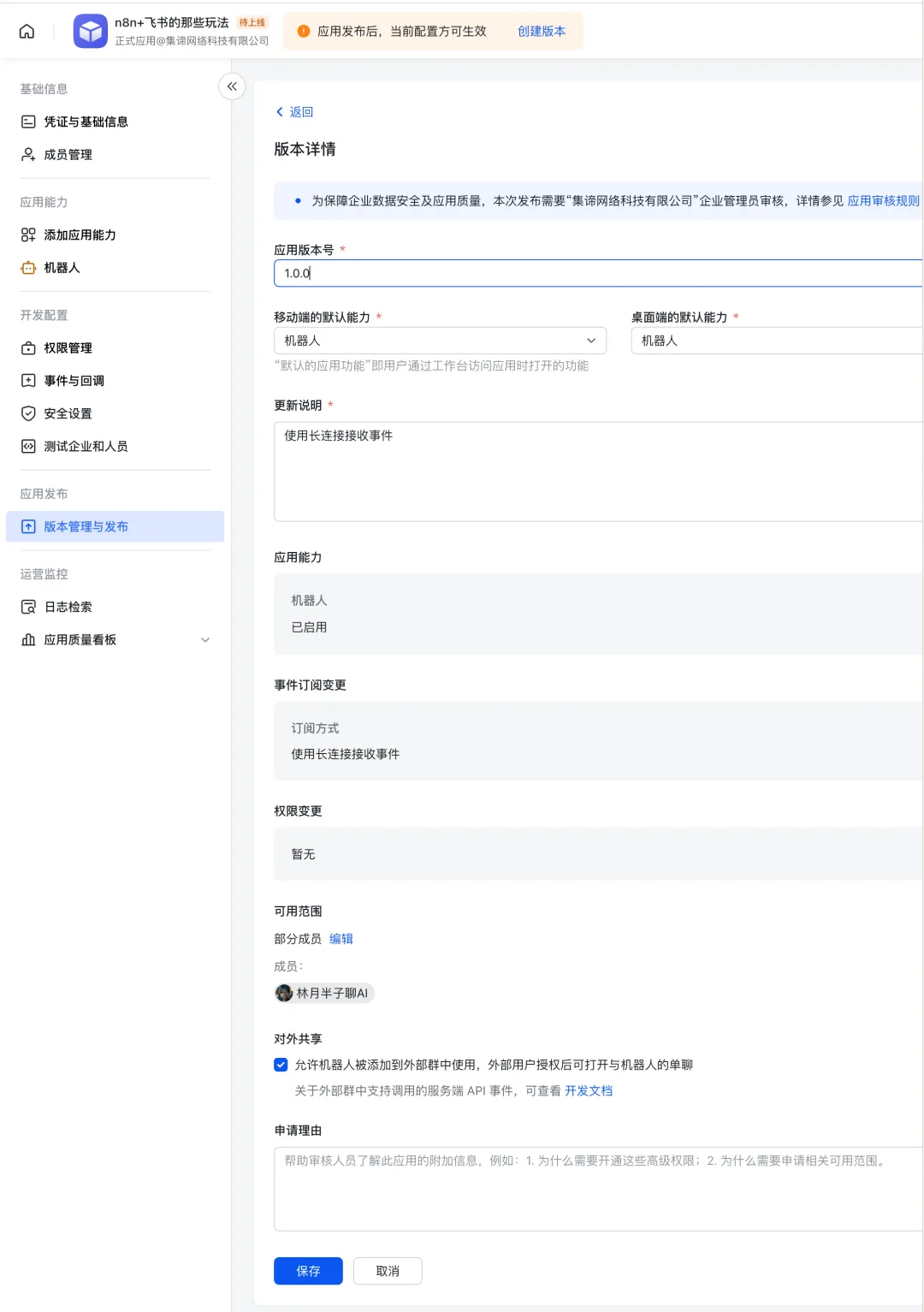The height and width of the screenshot is (1312, 924).
Task: Click the 成员管理 person icon
Action: coord(28,154)
